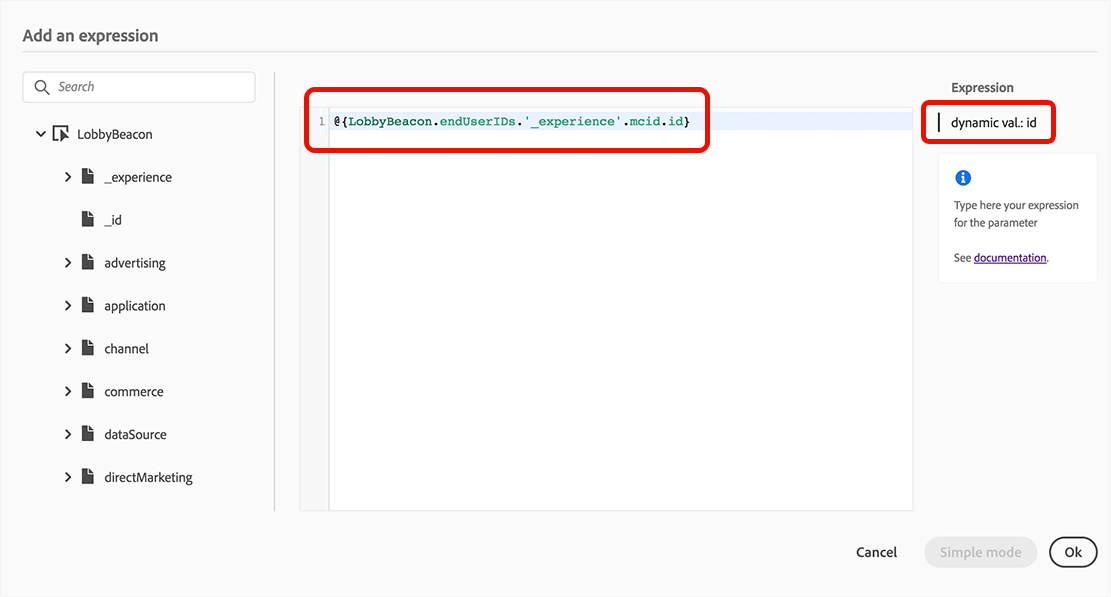Select the _experience field label
Viewport: 1111px width, 597px height.
(137, 177)
